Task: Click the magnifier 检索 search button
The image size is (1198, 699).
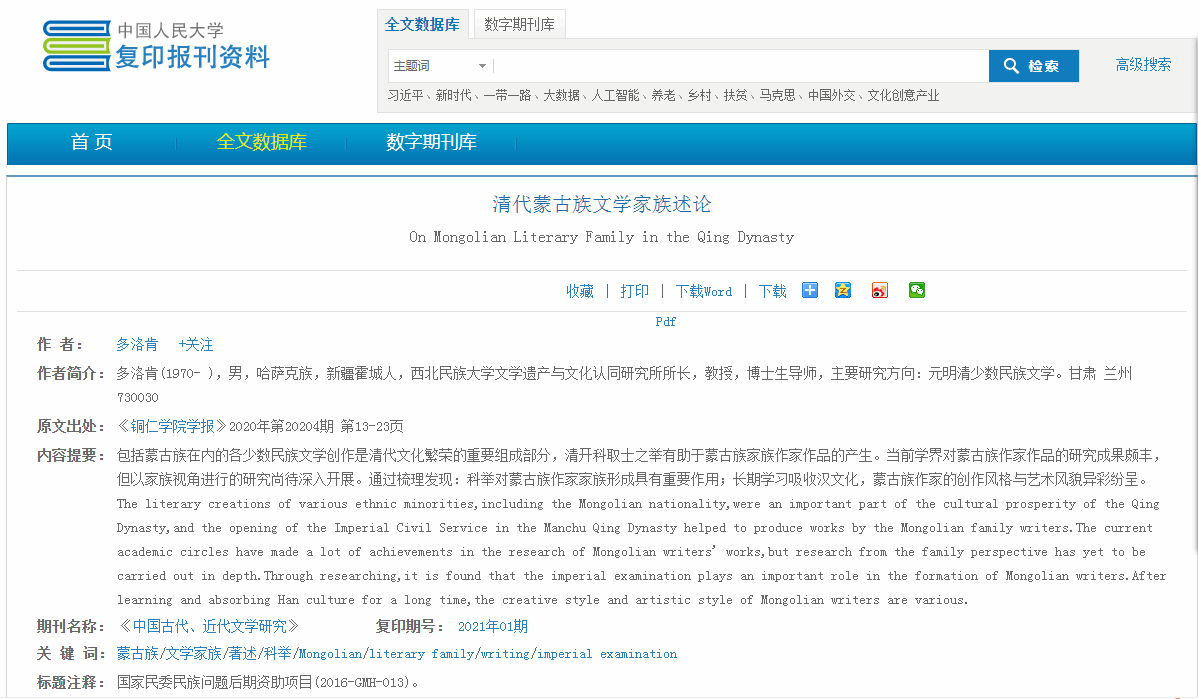Action: click(1033, 66)
